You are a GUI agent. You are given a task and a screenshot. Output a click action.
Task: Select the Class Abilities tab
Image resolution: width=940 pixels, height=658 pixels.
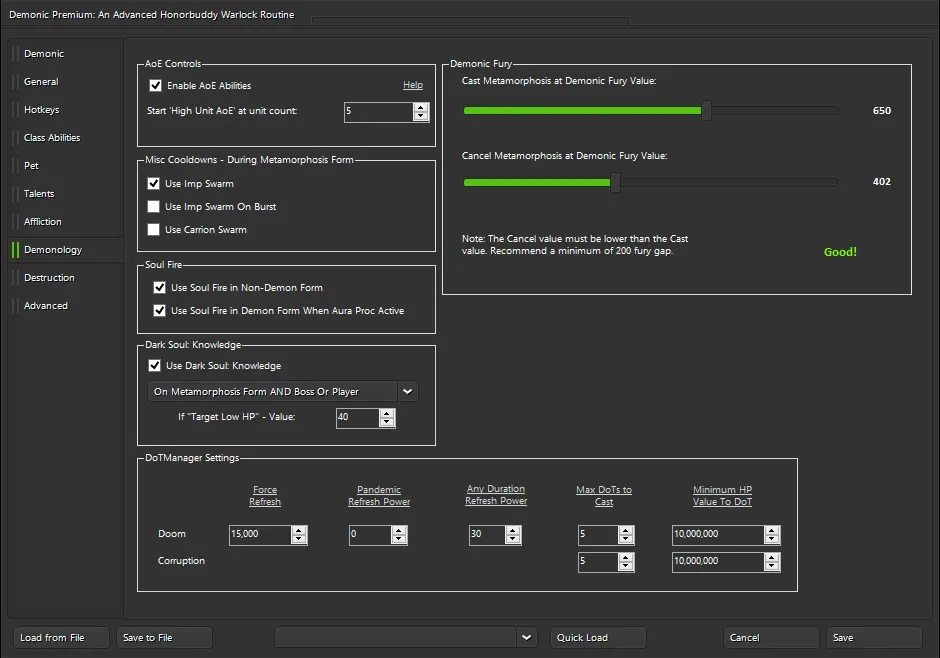coord(52,138)
